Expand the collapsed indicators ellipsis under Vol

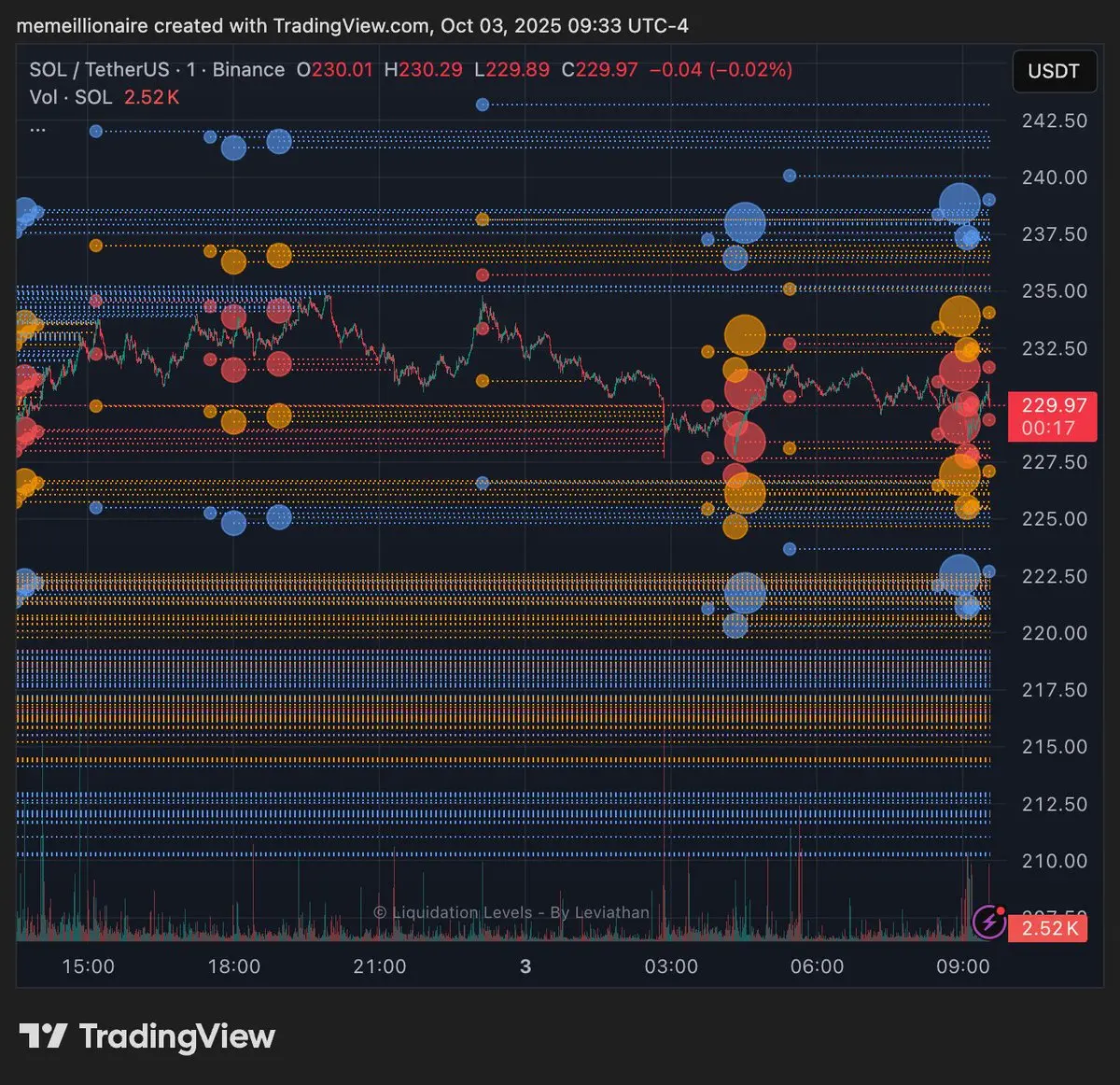(38, 129)
